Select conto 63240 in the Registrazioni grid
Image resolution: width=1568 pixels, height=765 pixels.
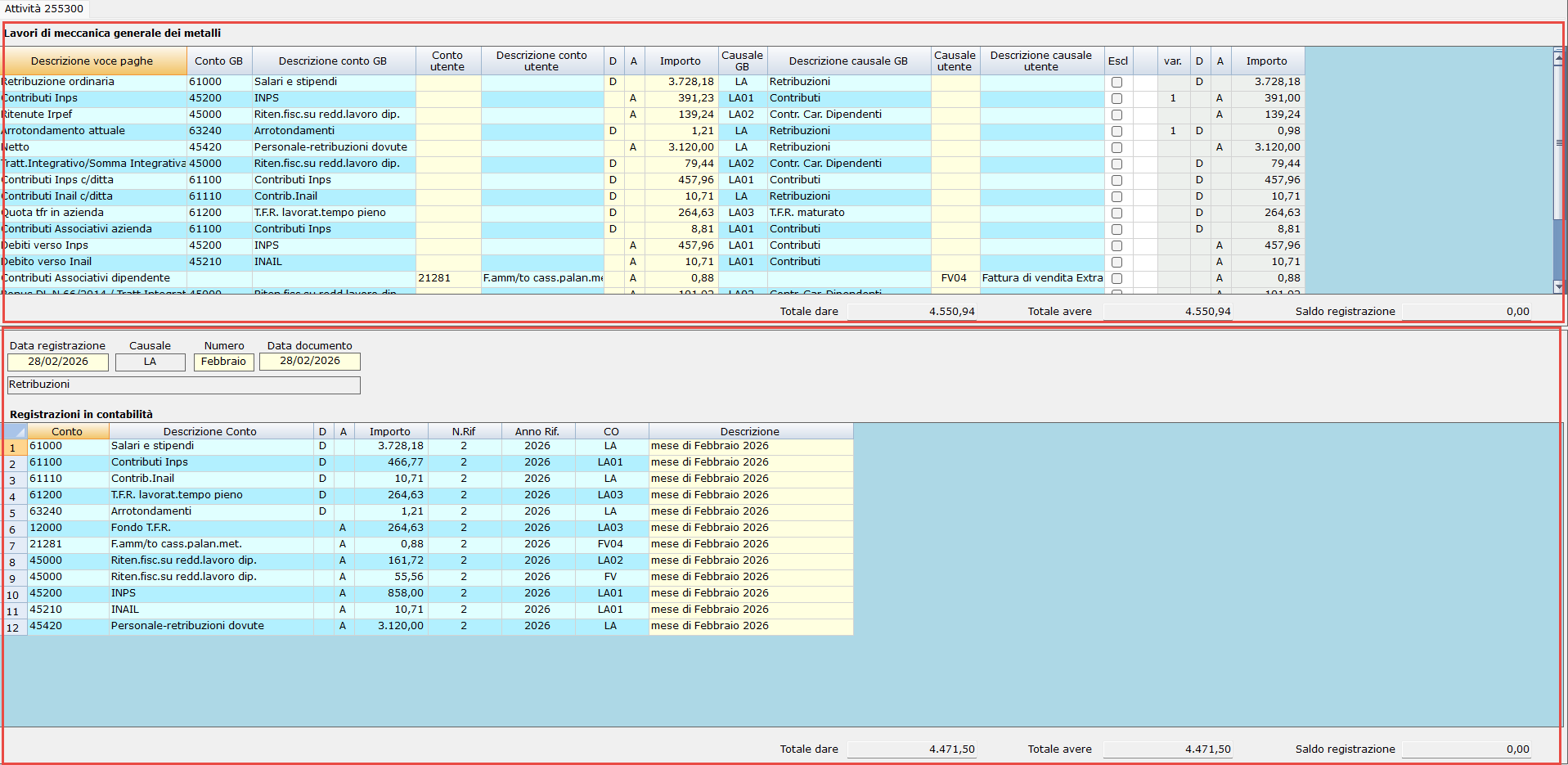point(68,511)
